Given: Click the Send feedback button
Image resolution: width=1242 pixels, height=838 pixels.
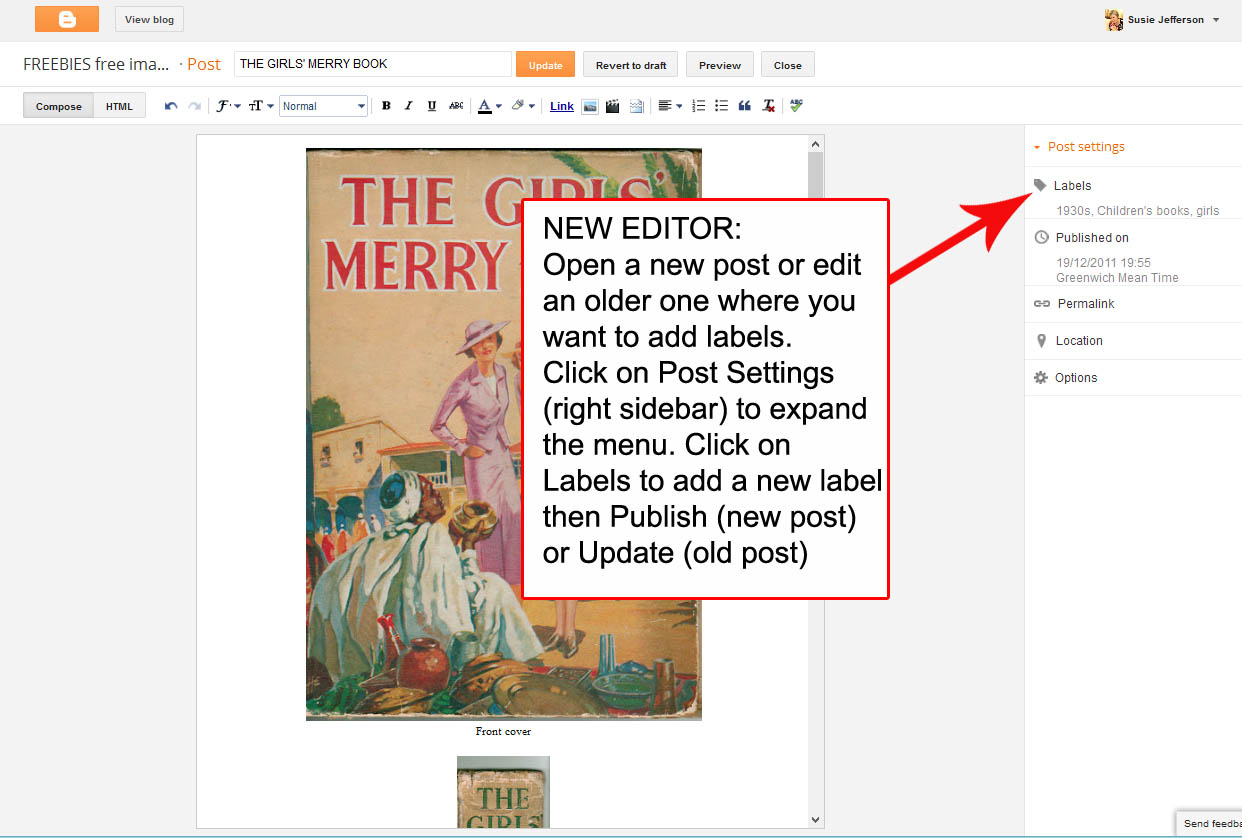Looking at the screenshot, I should click(x=1209, y=824).
